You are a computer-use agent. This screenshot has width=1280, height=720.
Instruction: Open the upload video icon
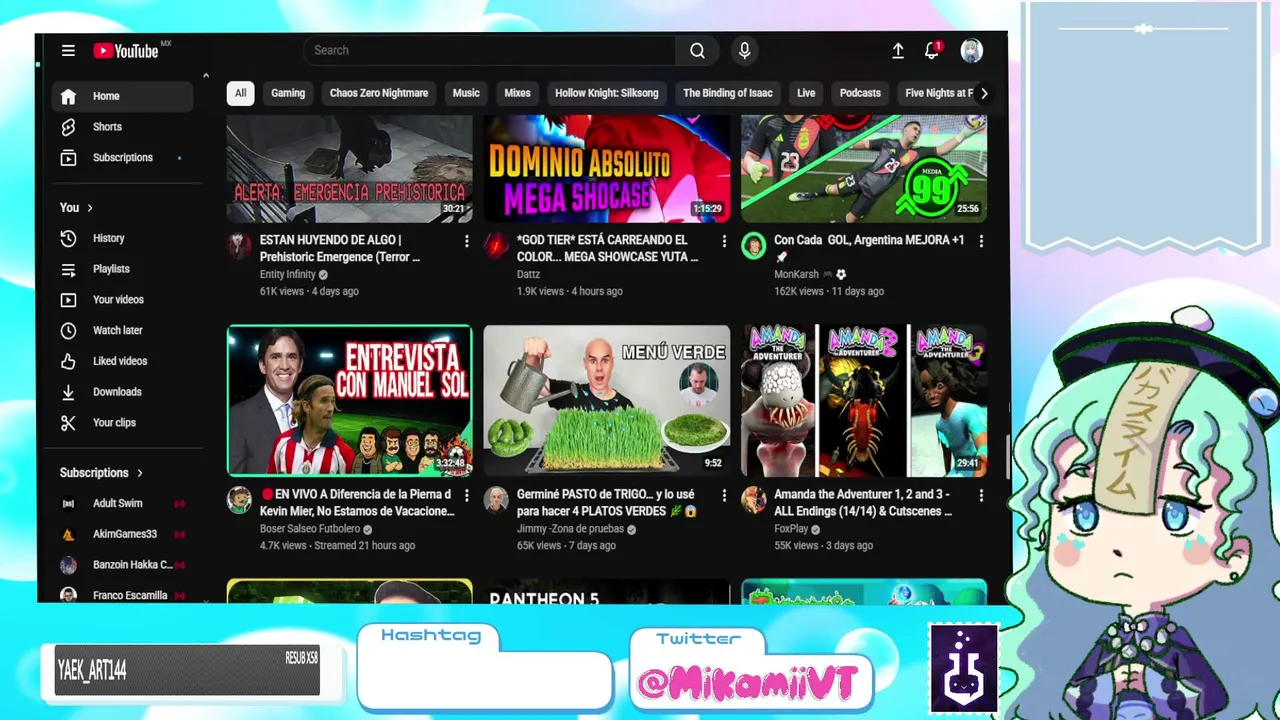tap(898, 51)
